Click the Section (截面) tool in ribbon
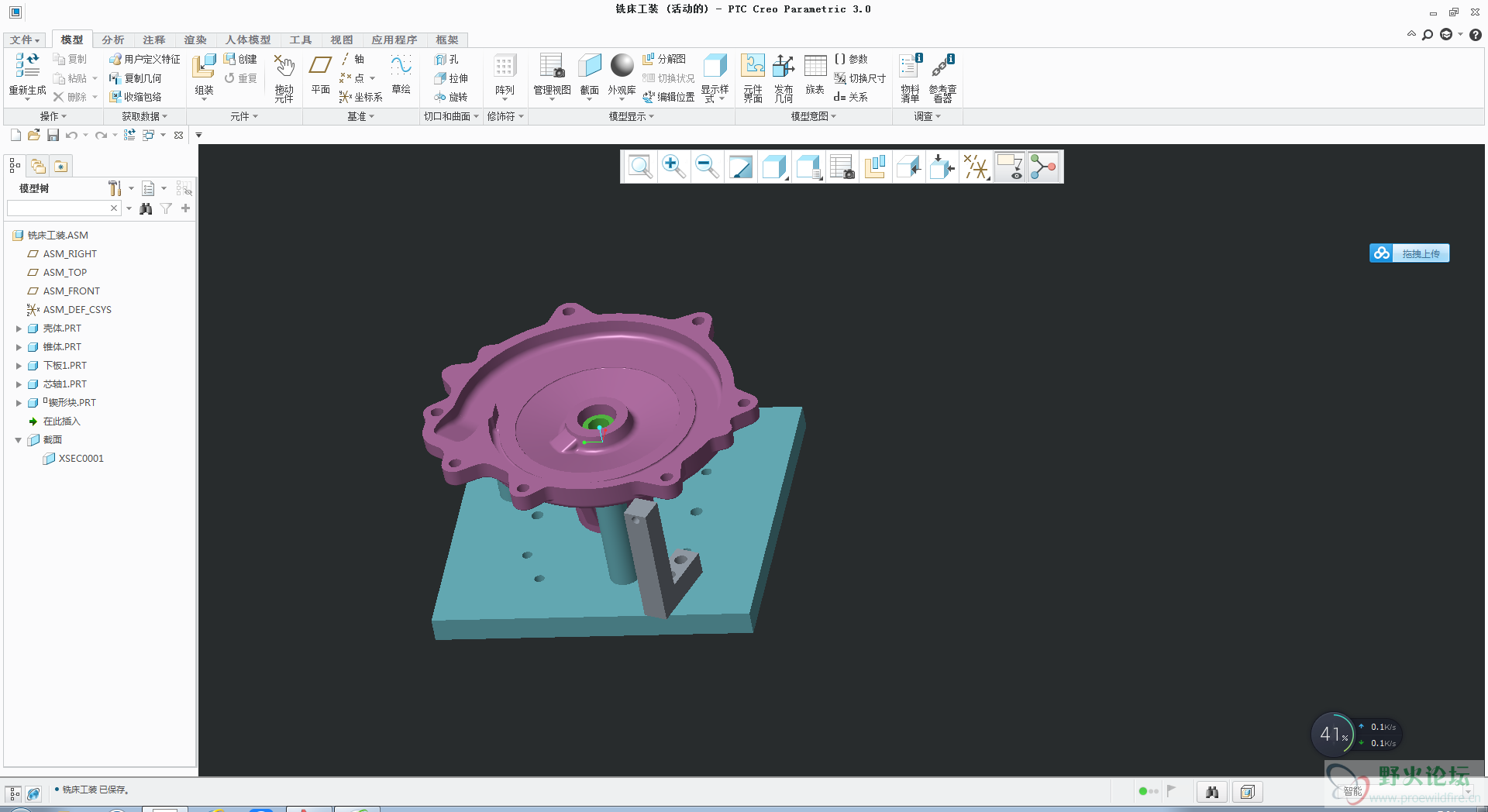The height and width of the screenshot is (812, 1488). [590, 66]
